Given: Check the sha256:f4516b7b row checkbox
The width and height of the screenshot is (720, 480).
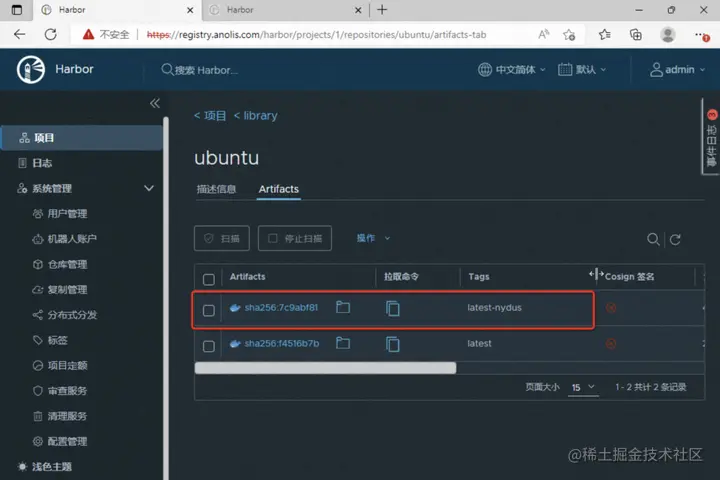Looking at the screenshot, I should click(208, 346).
